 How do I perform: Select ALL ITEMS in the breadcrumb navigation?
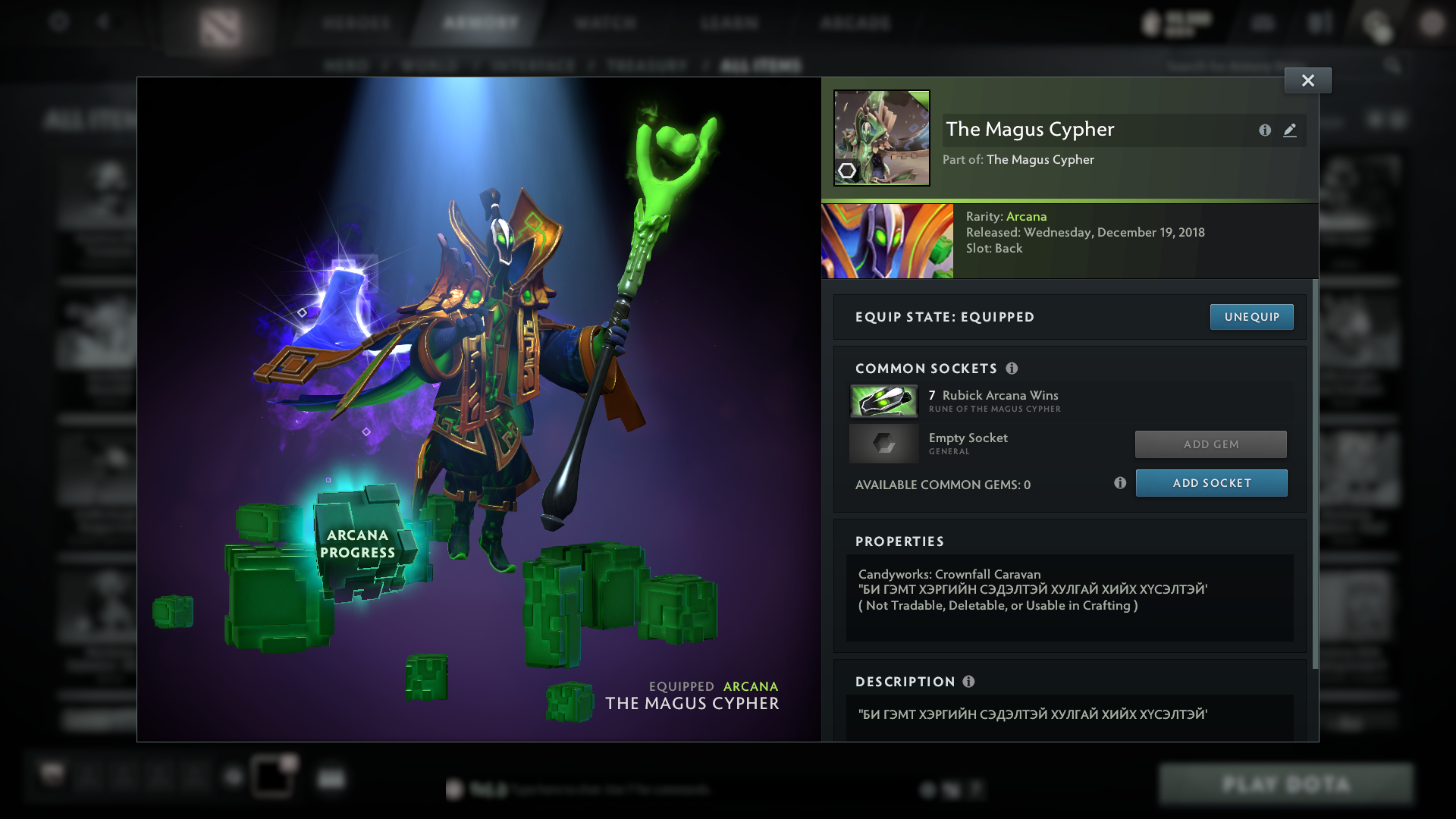pyautogui.click(x=761, y=65)
